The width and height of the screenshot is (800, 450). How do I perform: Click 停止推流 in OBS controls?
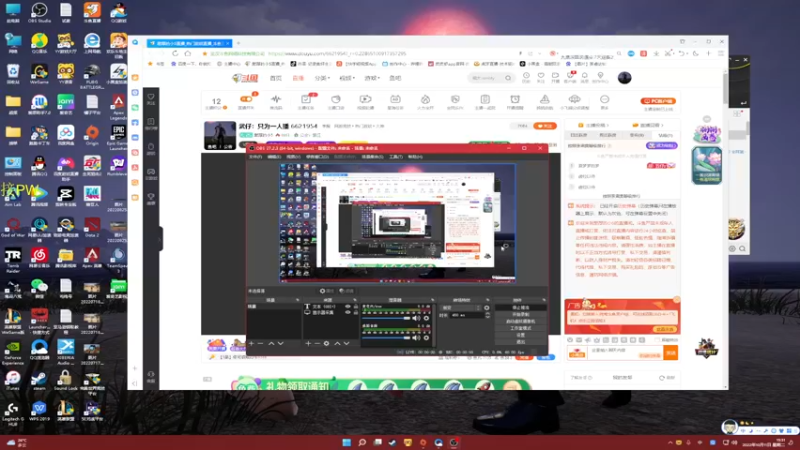(x=520, y=308)
